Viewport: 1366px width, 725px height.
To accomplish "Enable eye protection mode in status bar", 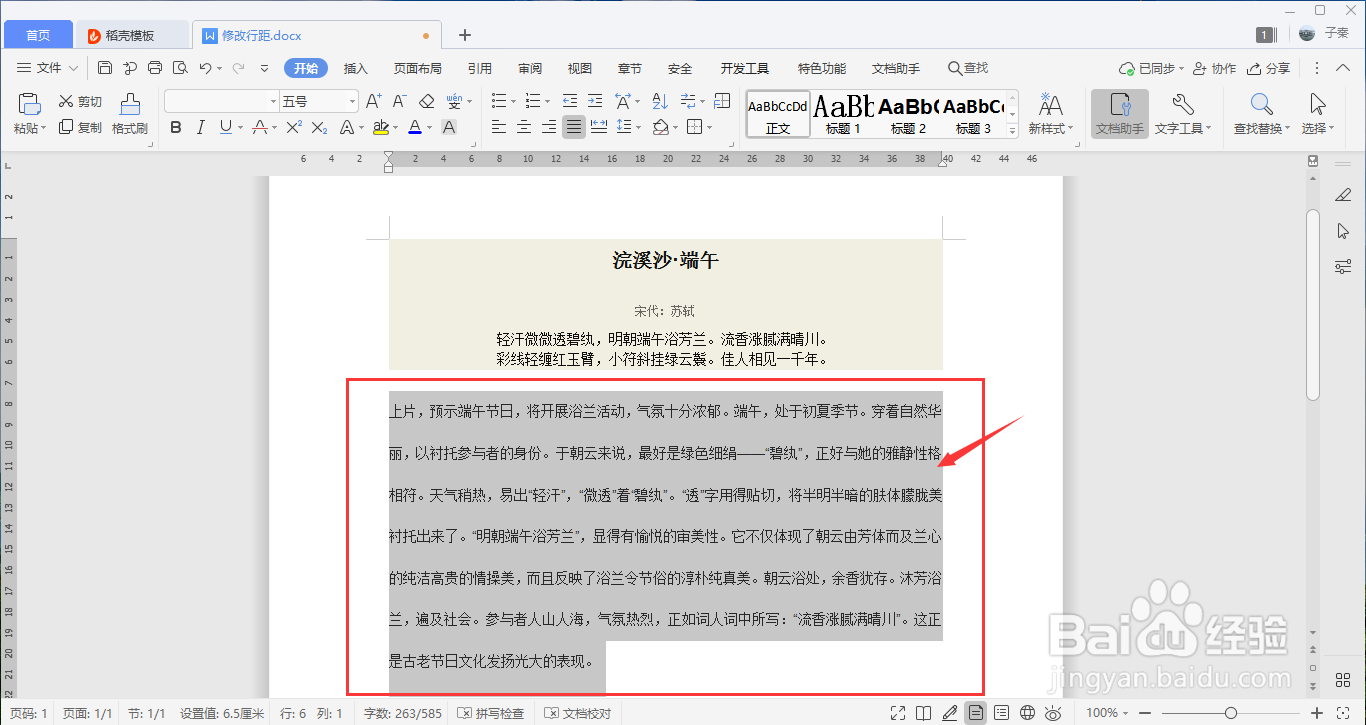I will click(x=1053, y=713).
